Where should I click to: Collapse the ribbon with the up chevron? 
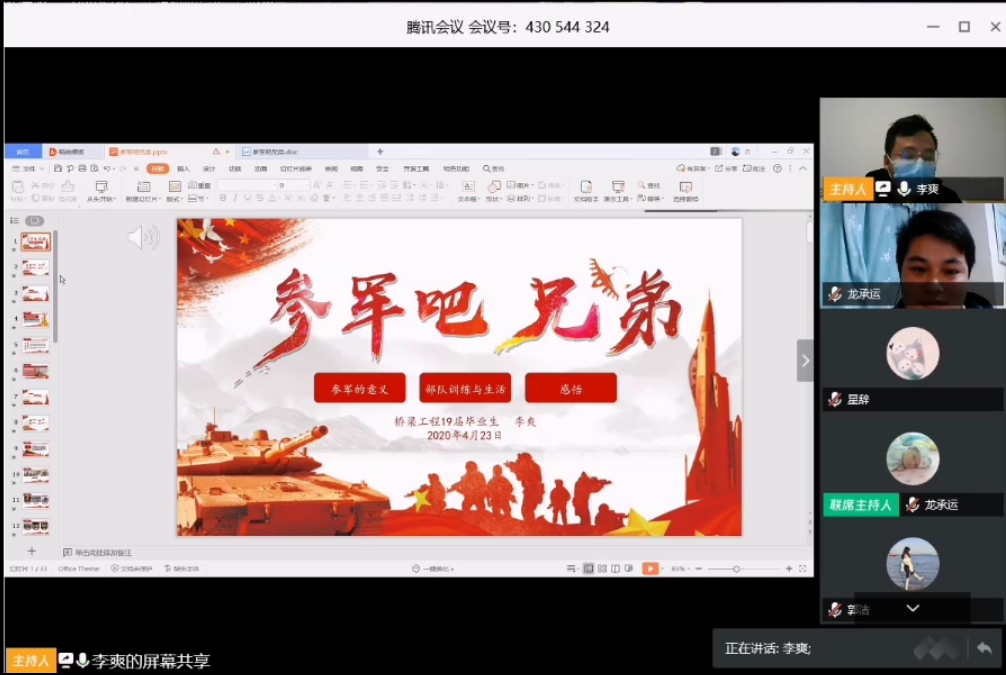click(802, 169)
